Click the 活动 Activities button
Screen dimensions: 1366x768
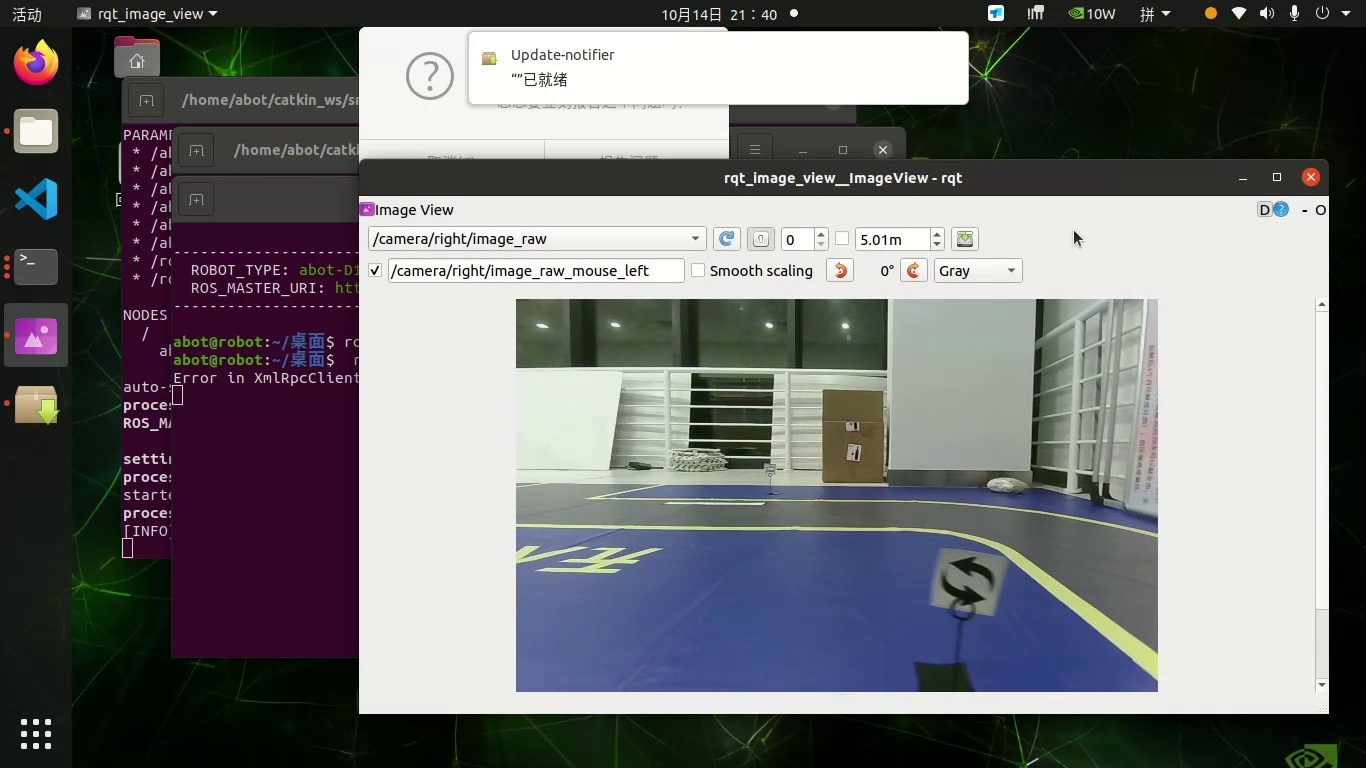pos(27,14)
